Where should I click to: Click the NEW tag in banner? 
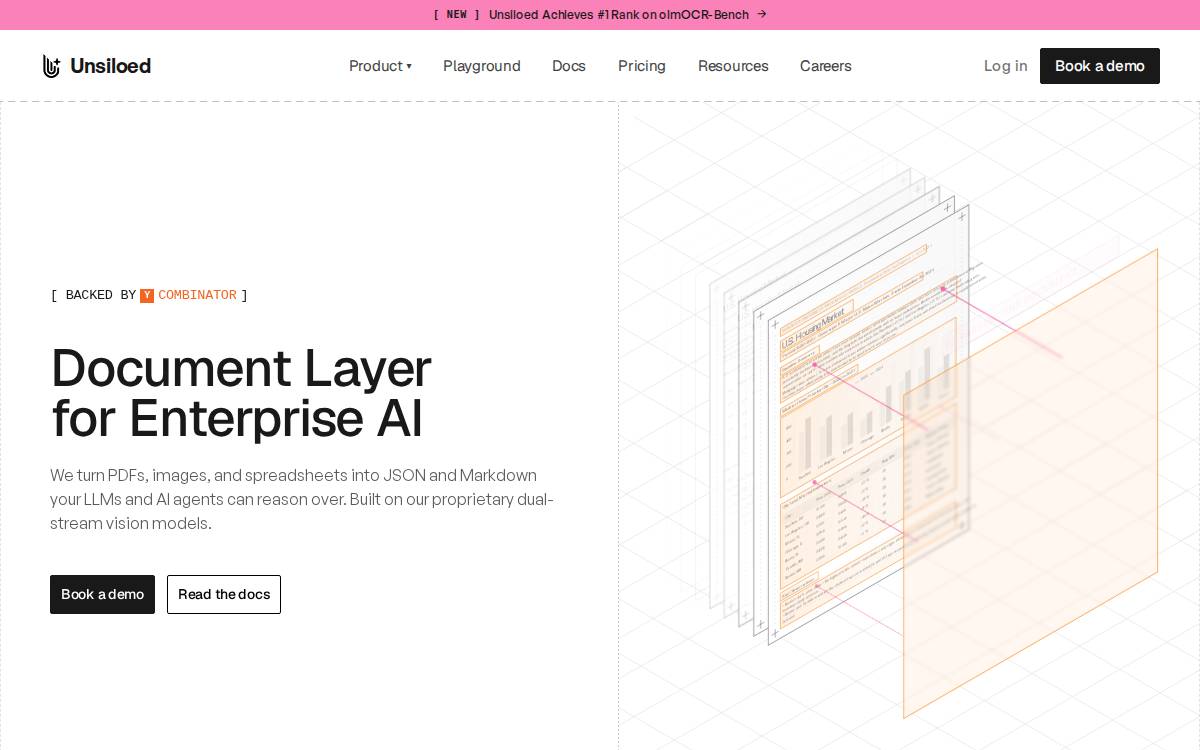tap(456, 14)
